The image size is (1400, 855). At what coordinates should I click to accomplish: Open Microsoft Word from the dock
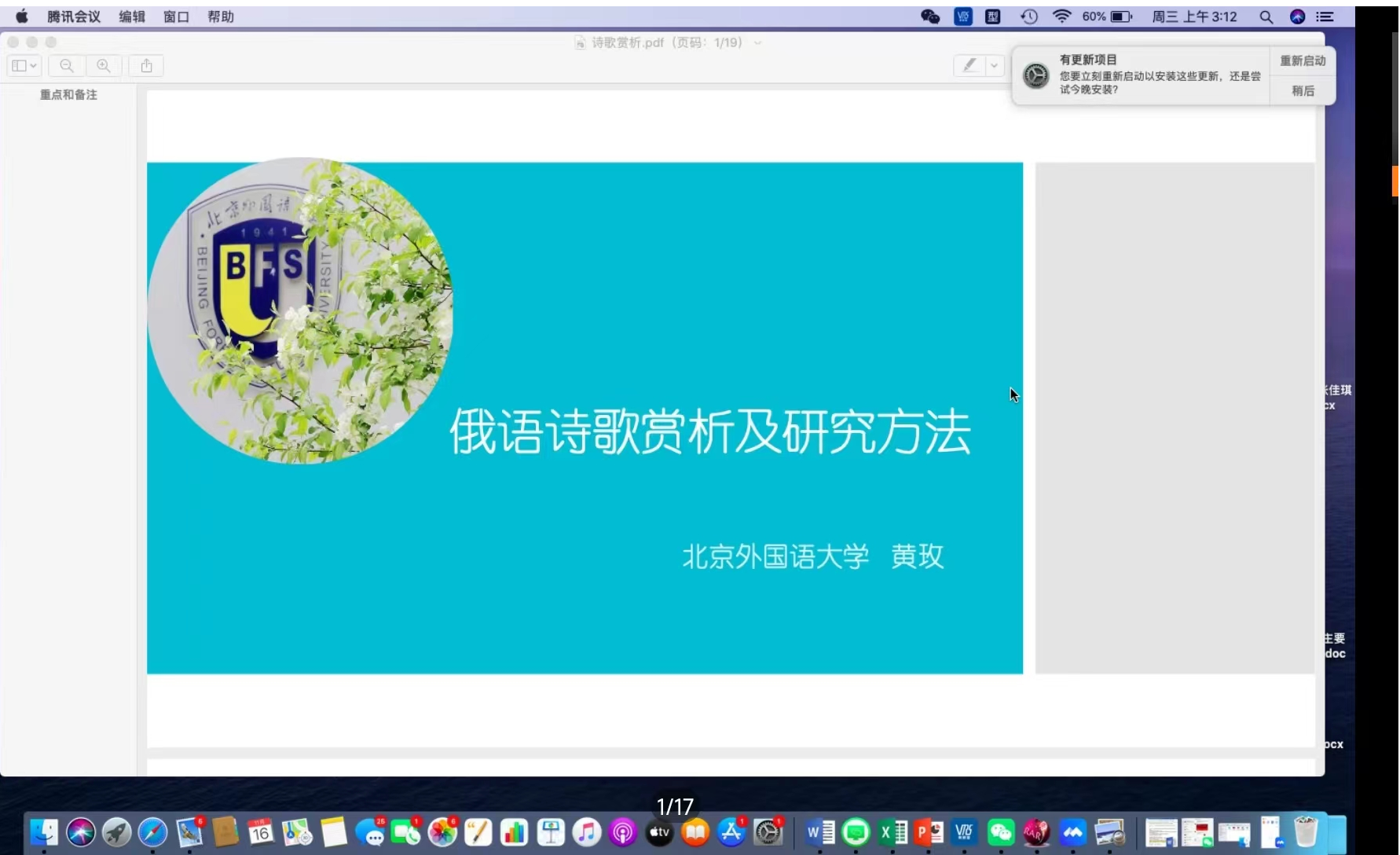coord(819,832)
